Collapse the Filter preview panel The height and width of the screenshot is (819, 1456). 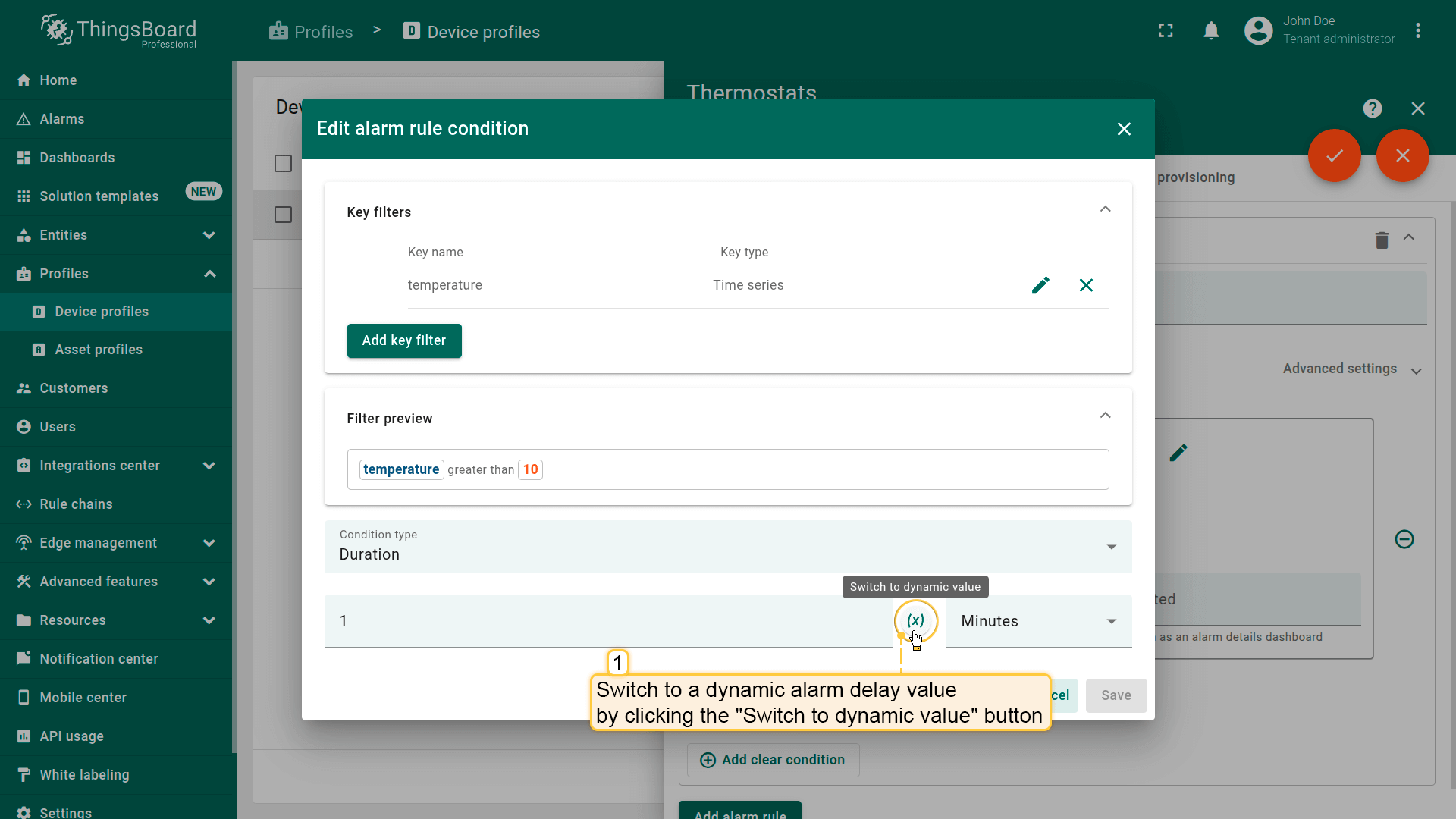click(x=1105, y=416)
